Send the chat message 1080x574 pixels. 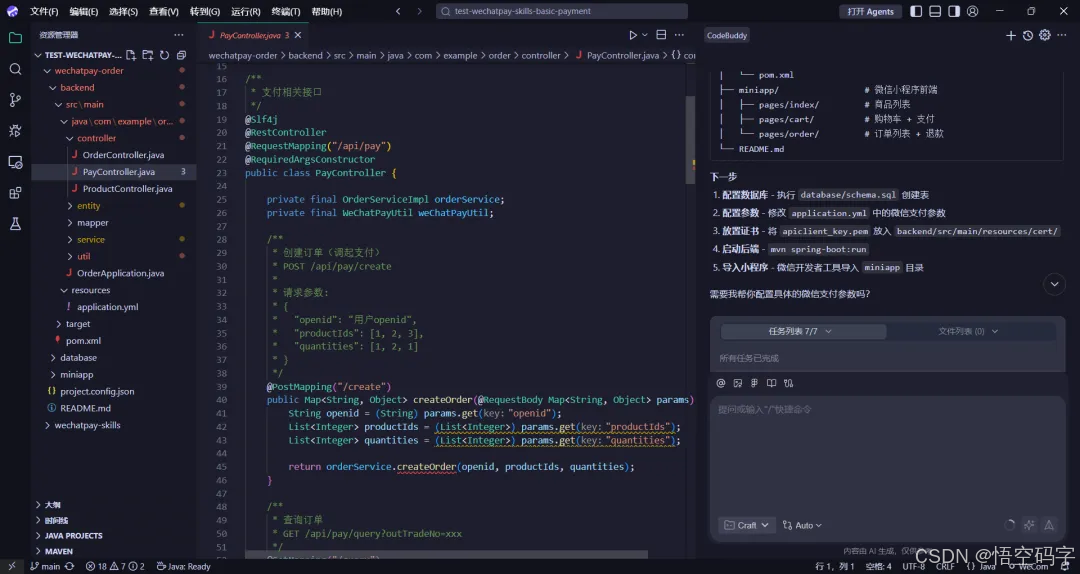click(x=1049, y=525)
